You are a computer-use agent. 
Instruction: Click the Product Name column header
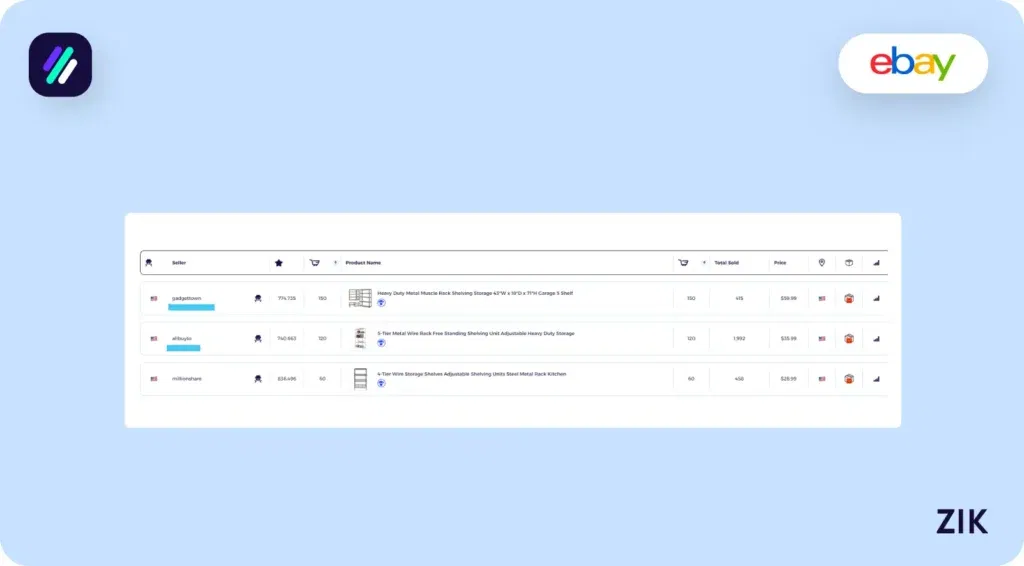363,263
